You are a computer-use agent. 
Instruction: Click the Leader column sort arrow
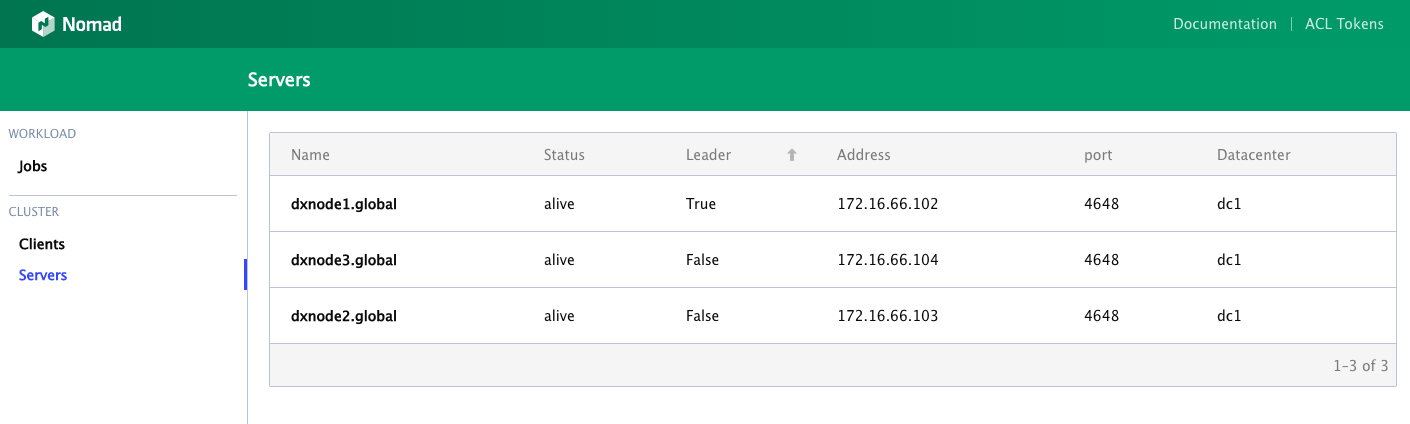click(792, 155)
